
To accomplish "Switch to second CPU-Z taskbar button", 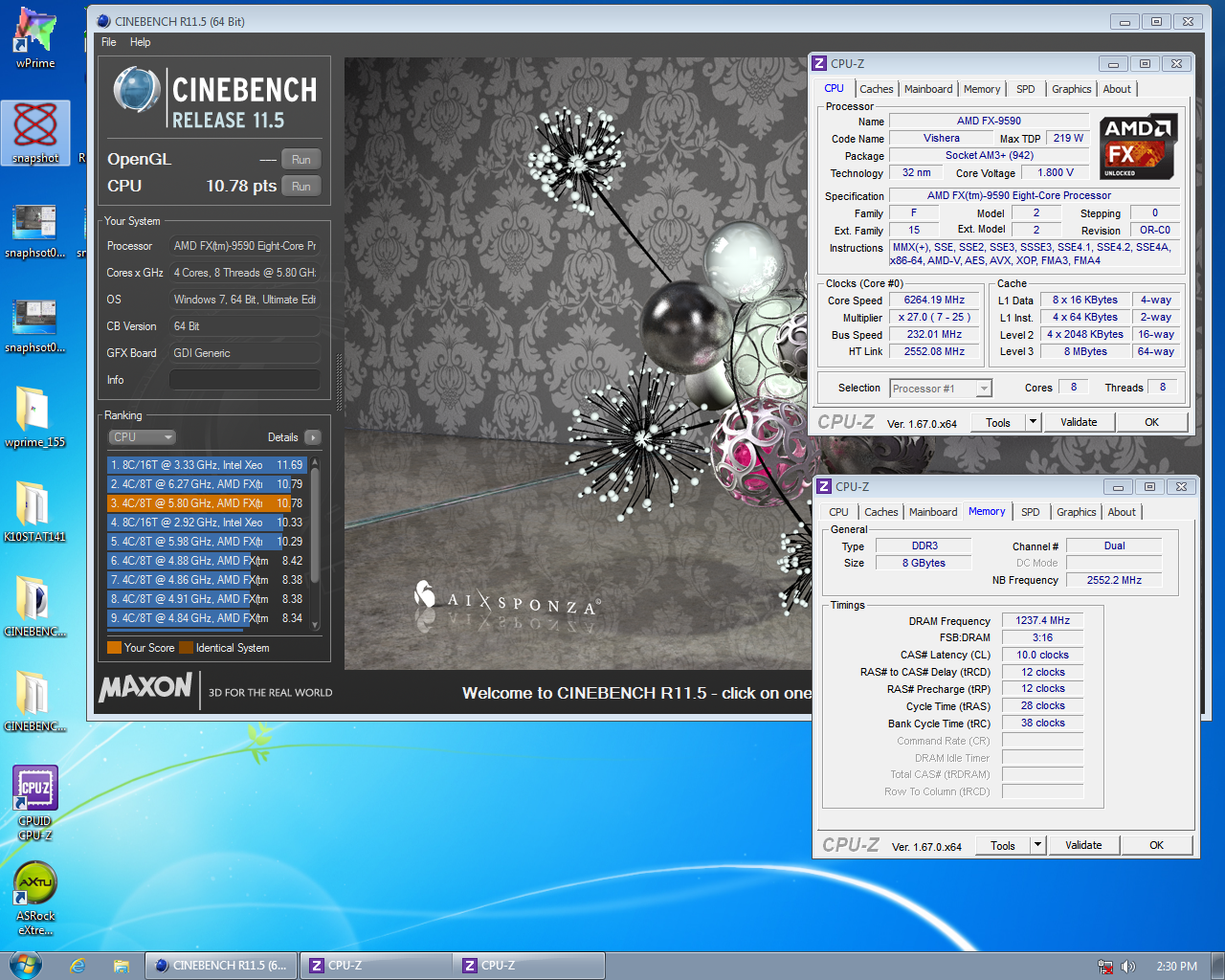I will tap(529, 966).
